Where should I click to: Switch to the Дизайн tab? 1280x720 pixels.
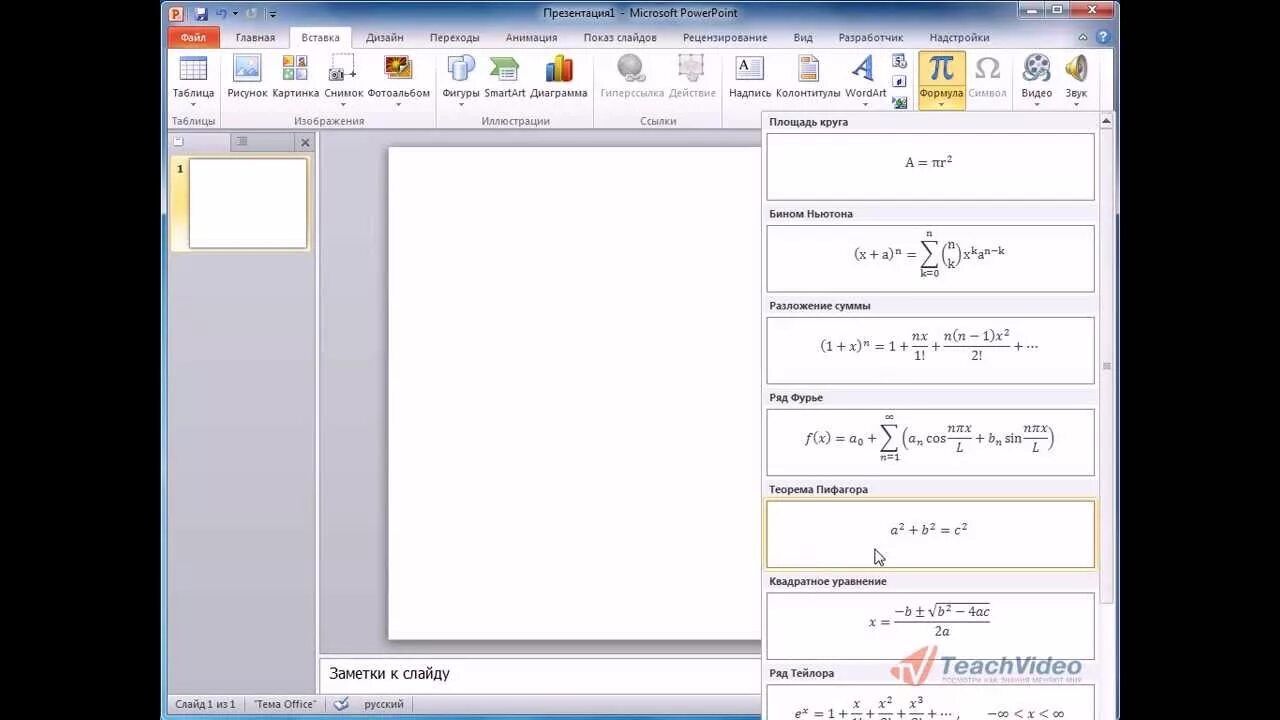[x=384, y=38]
